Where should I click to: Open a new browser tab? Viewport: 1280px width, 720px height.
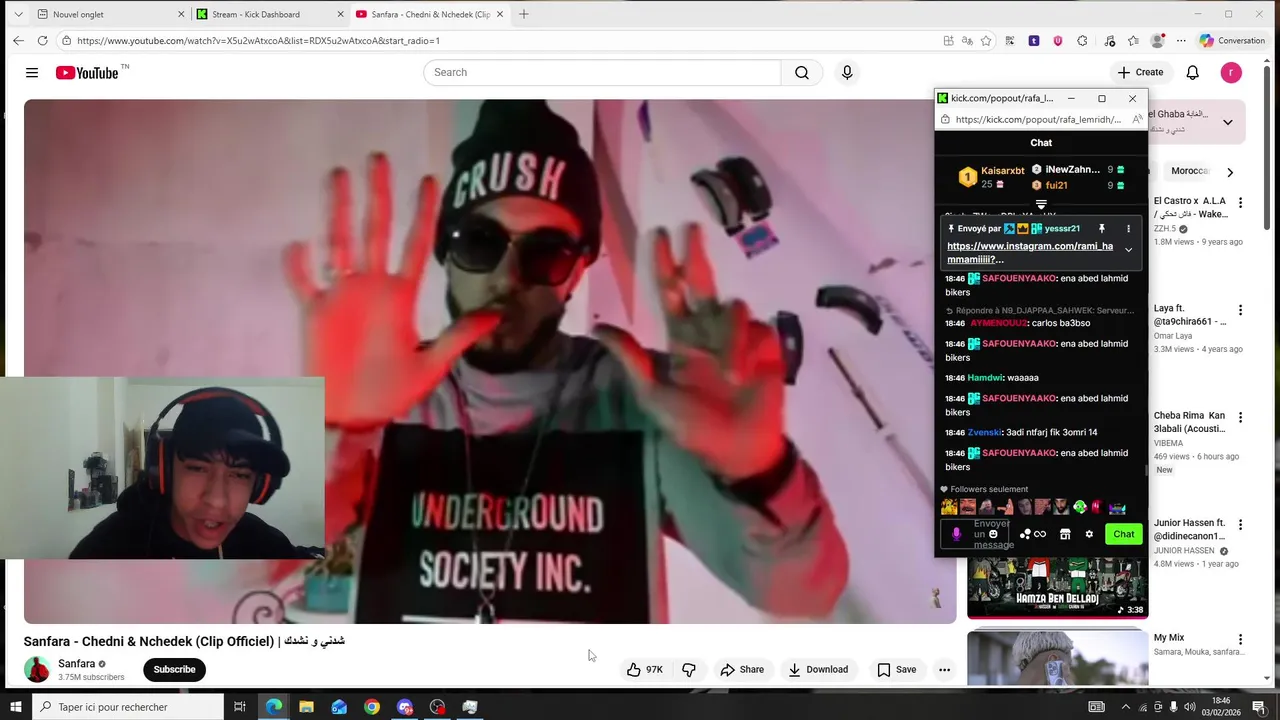point(523,14)
